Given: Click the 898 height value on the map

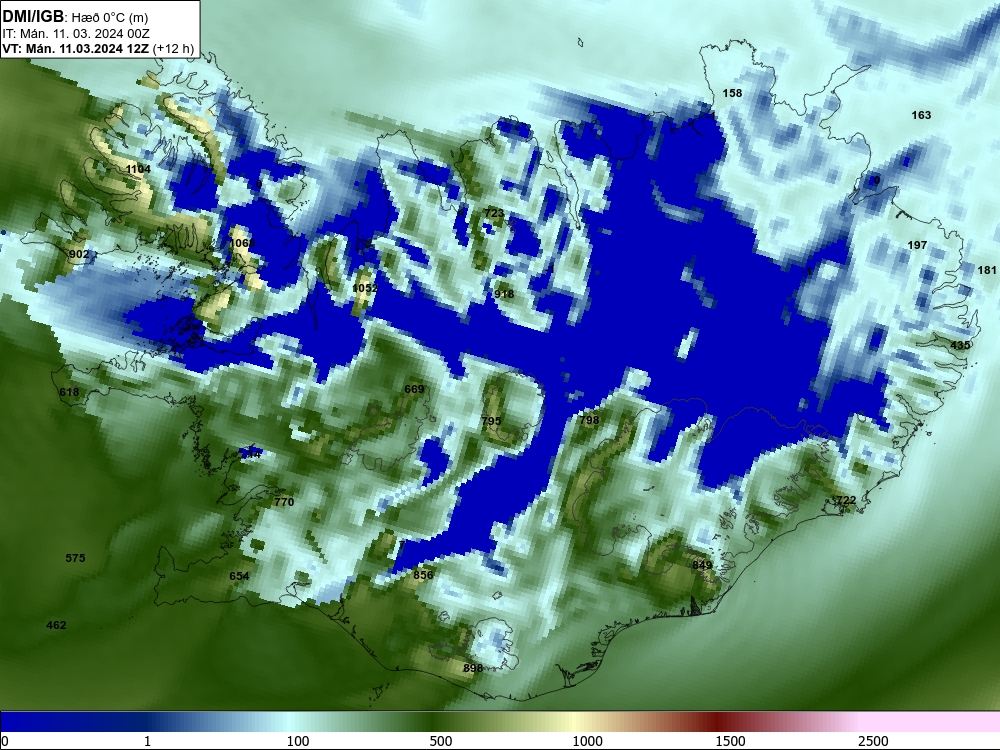Looking at the screenshot, I should coord(473,668).
